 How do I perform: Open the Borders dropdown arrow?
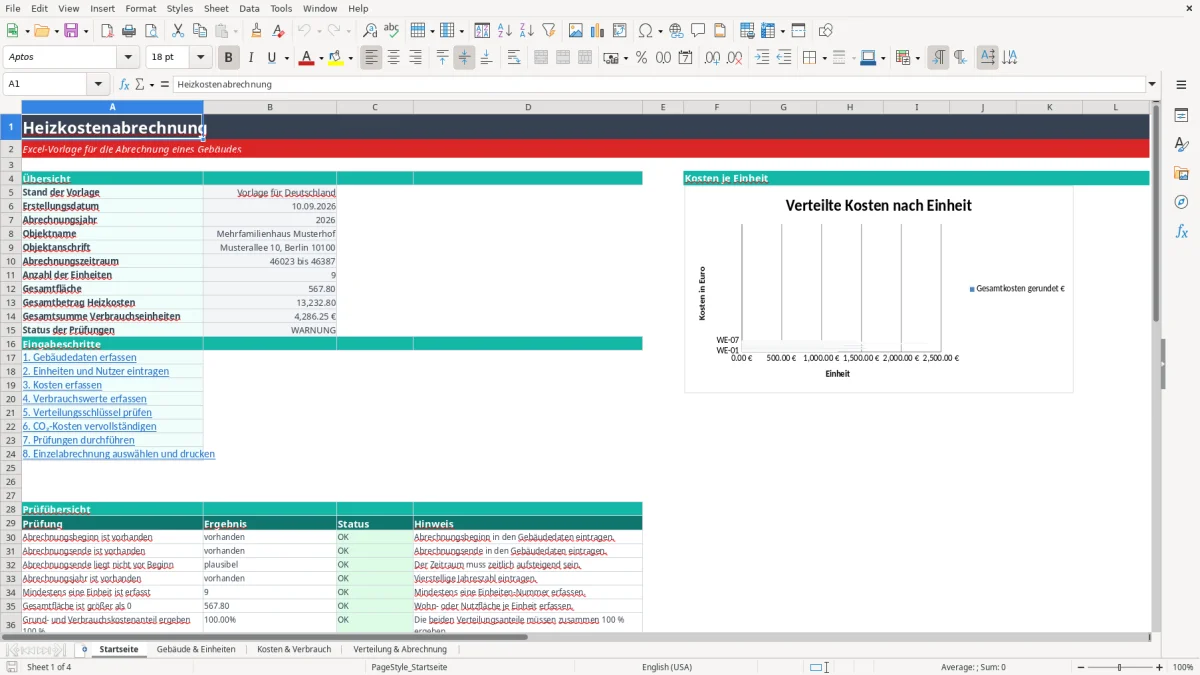(824, 58)
